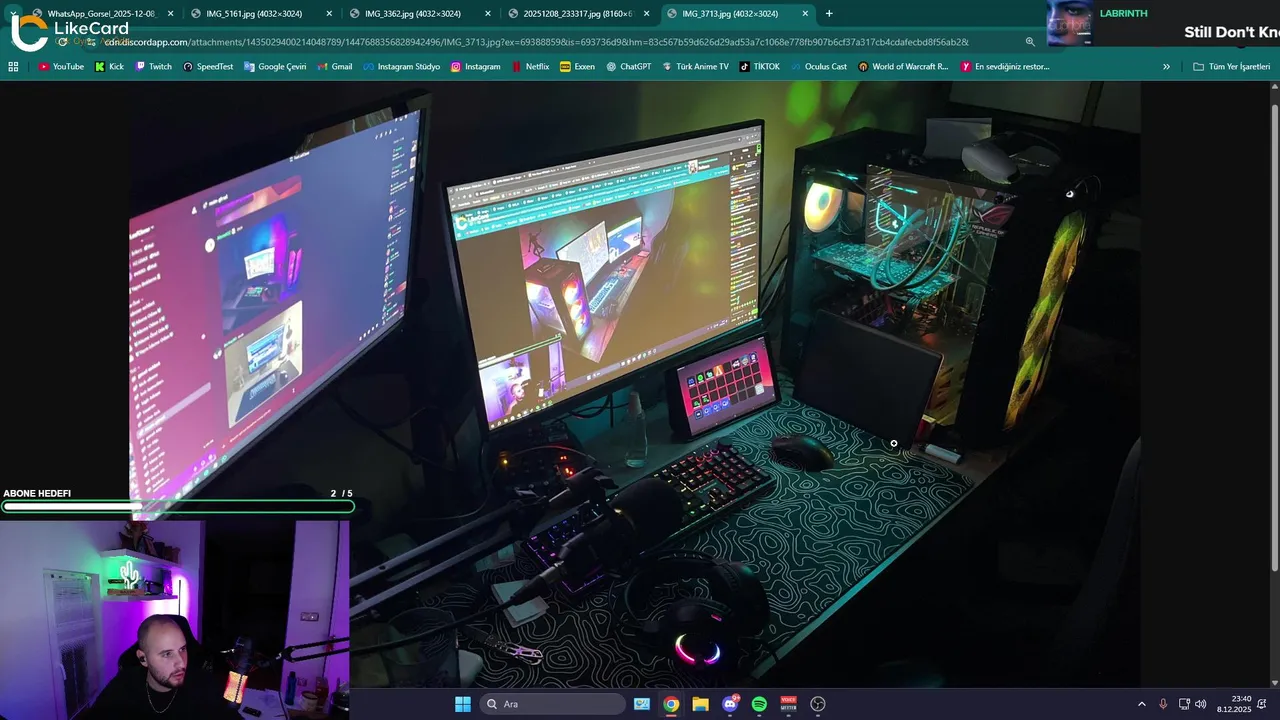Click the microphone tray icon
This screenshot has width=1280, height=720.
(1163, 704)
